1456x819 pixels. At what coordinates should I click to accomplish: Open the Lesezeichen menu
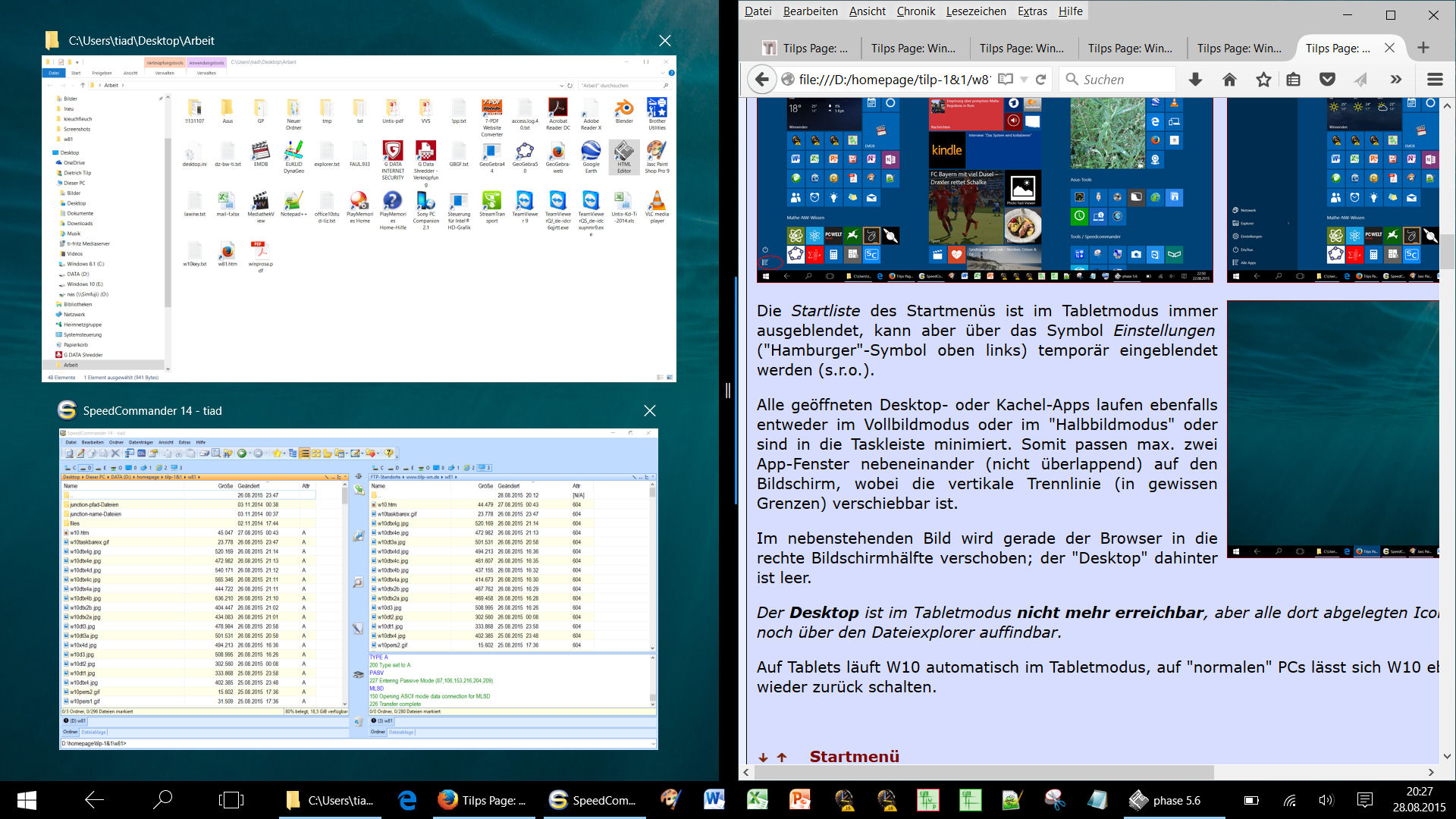pos(976,11)
